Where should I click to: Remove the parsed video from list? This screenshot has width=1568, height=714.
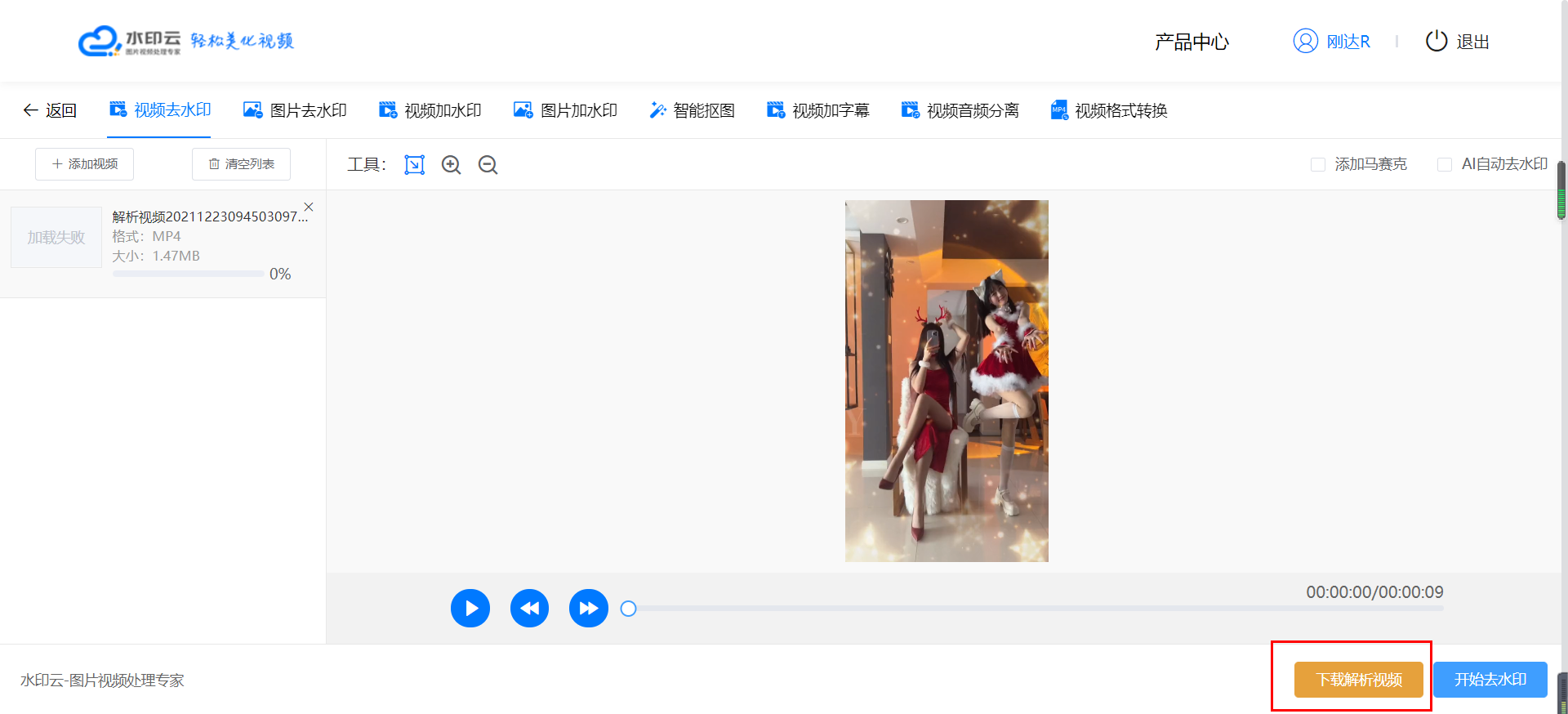pyautogui.click(x=309, y=207)
